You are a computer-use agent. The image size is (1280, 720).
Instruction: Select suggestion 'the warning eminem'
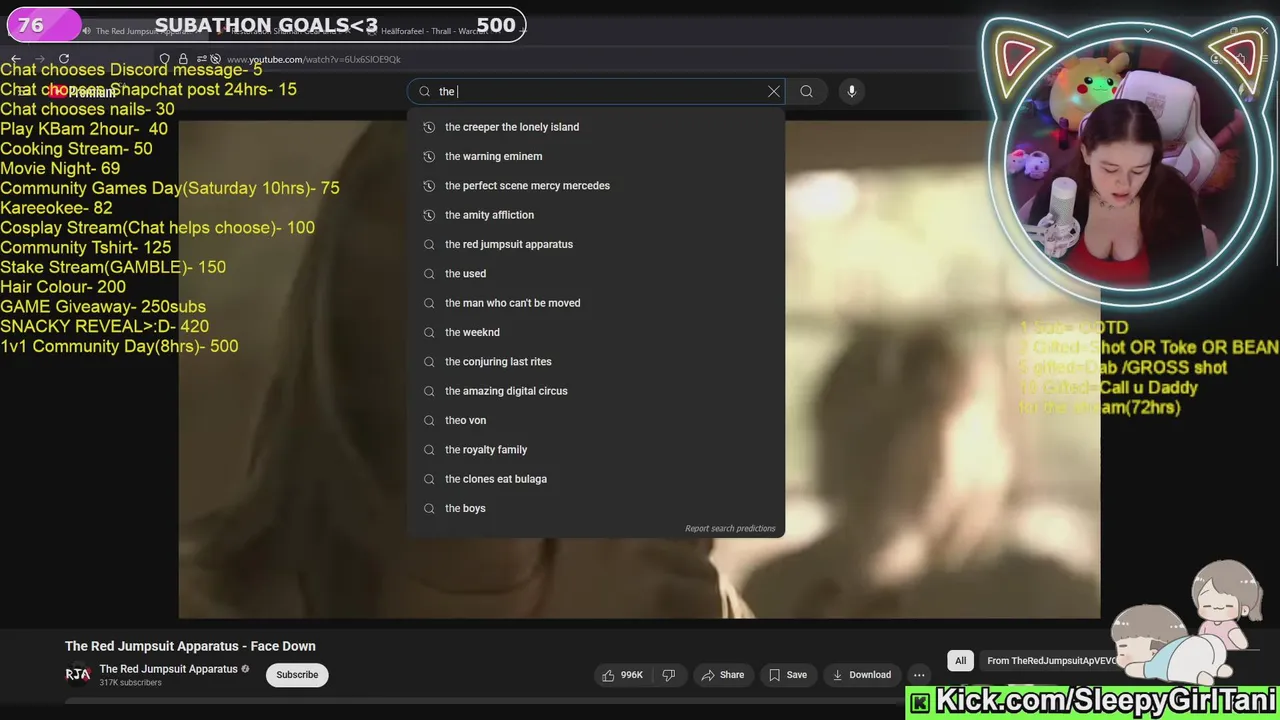point(596,156)
